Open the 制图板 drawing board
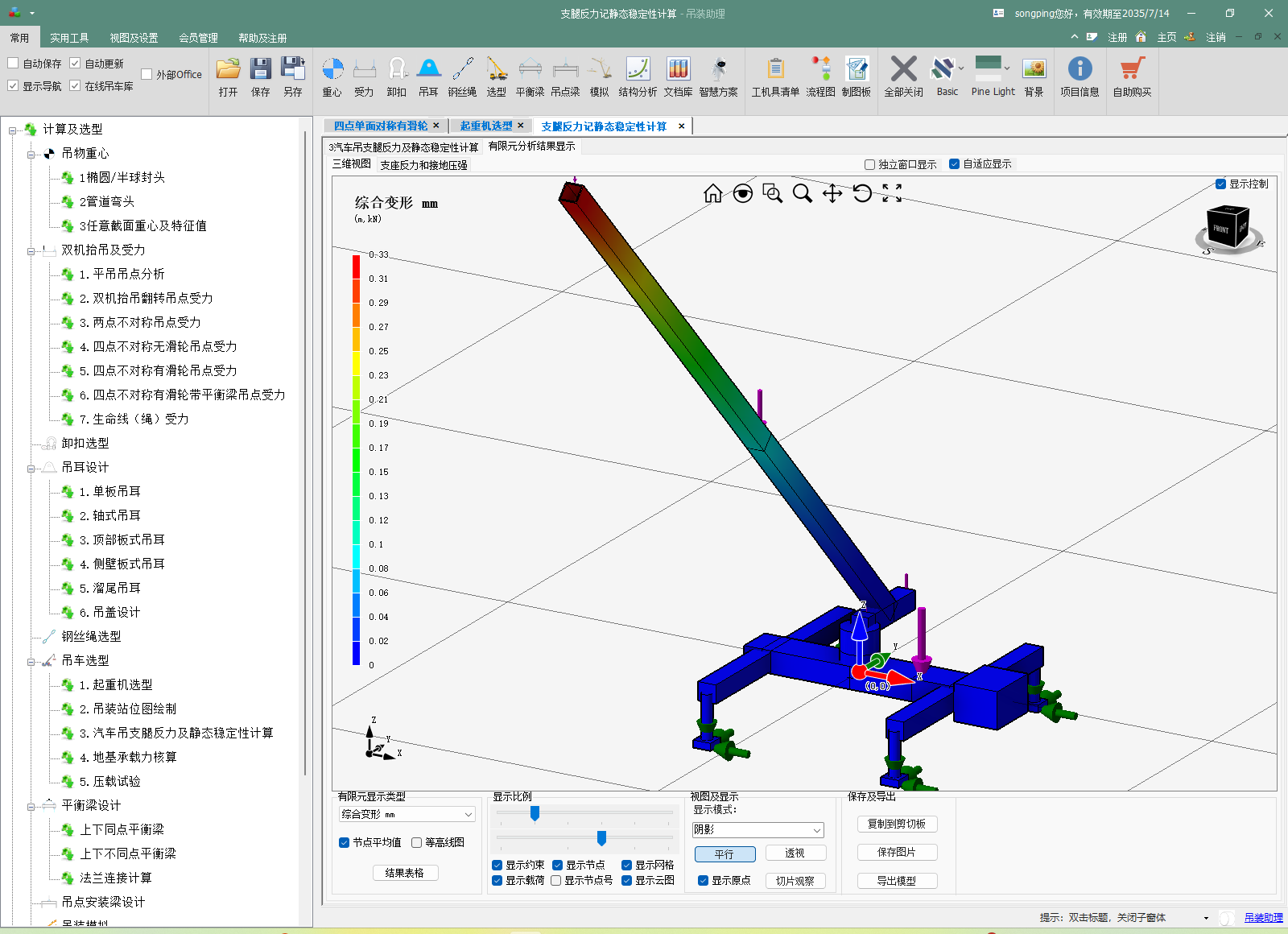 [857, 77]
